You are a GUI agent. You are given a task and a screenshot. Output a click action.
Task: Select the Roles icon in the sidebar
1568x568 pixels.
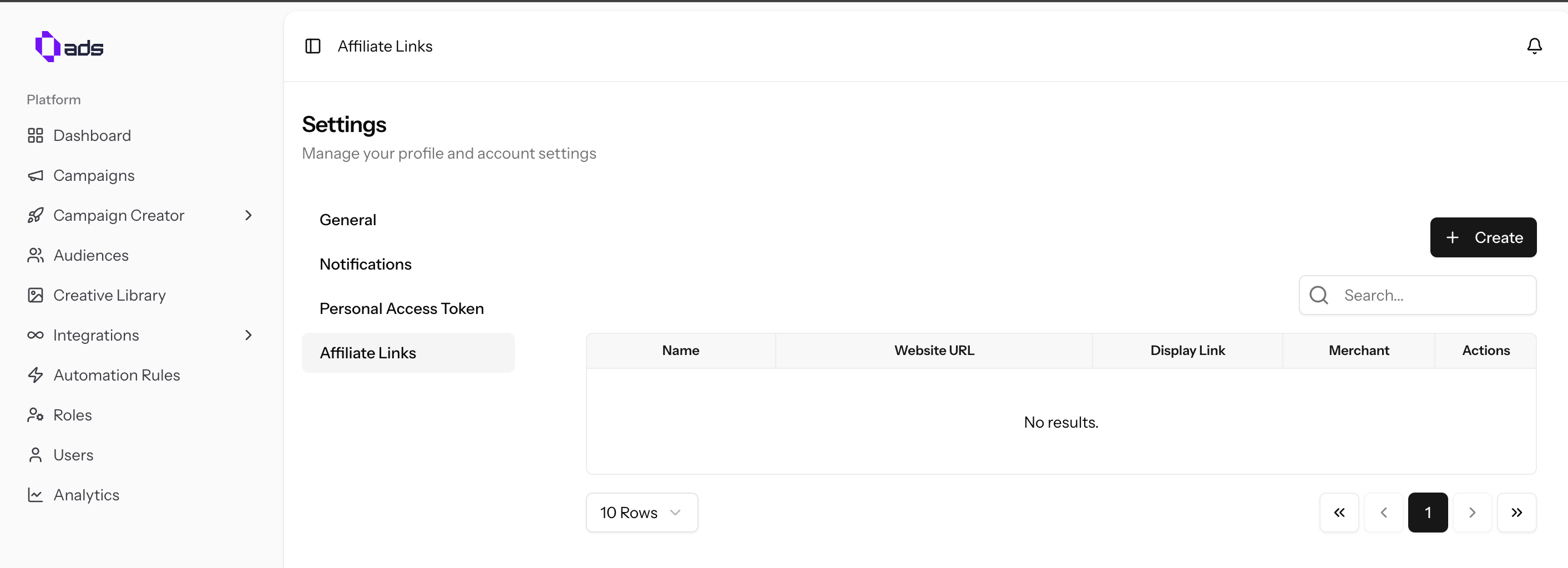[36, 414]
